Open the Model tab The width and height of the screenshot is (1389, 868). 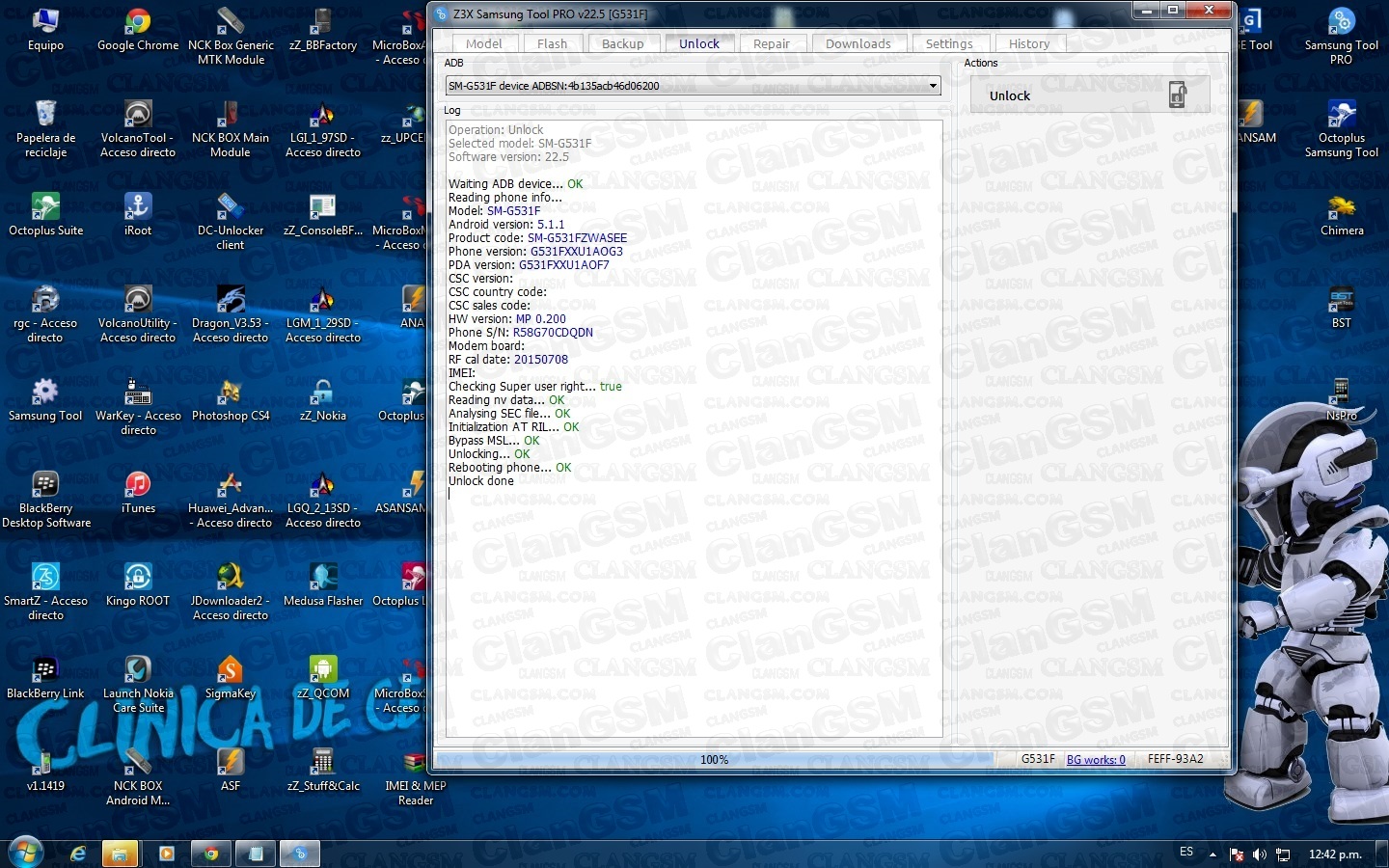point(483,43)
